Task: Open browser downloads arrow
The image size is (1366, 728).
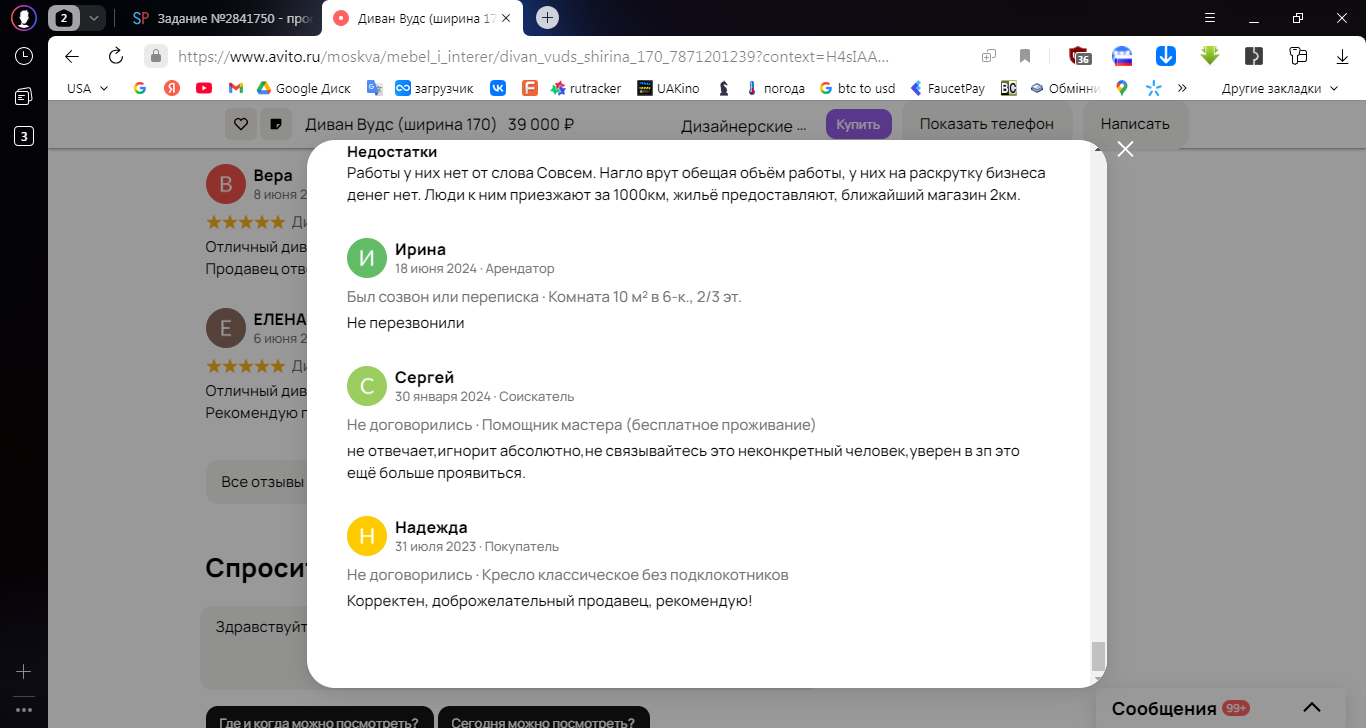Action: 1342,56
